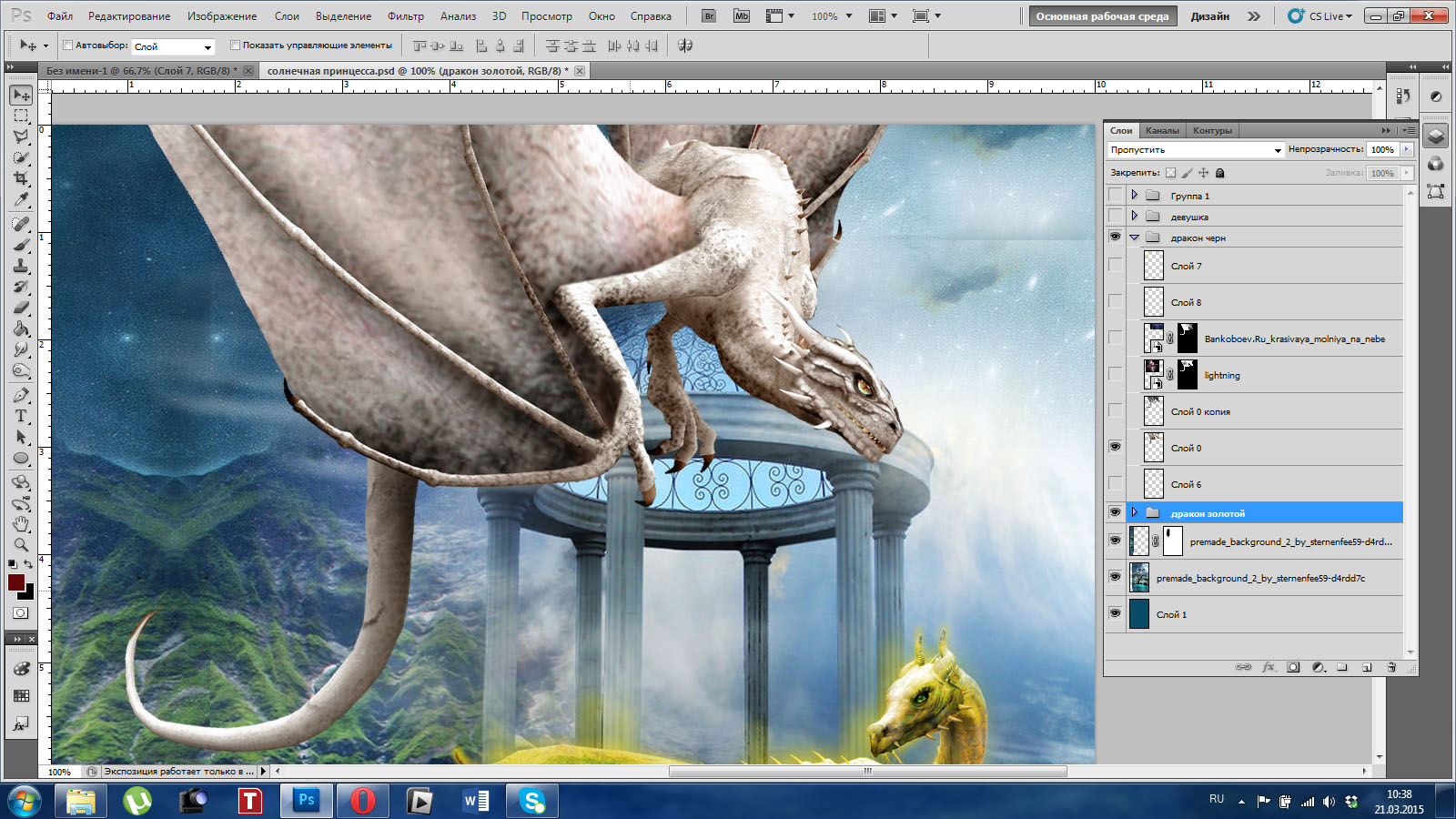Toggle Quick Mask mode icon
This screenshot has width=1456, height=819.
(x=20, y=612)
